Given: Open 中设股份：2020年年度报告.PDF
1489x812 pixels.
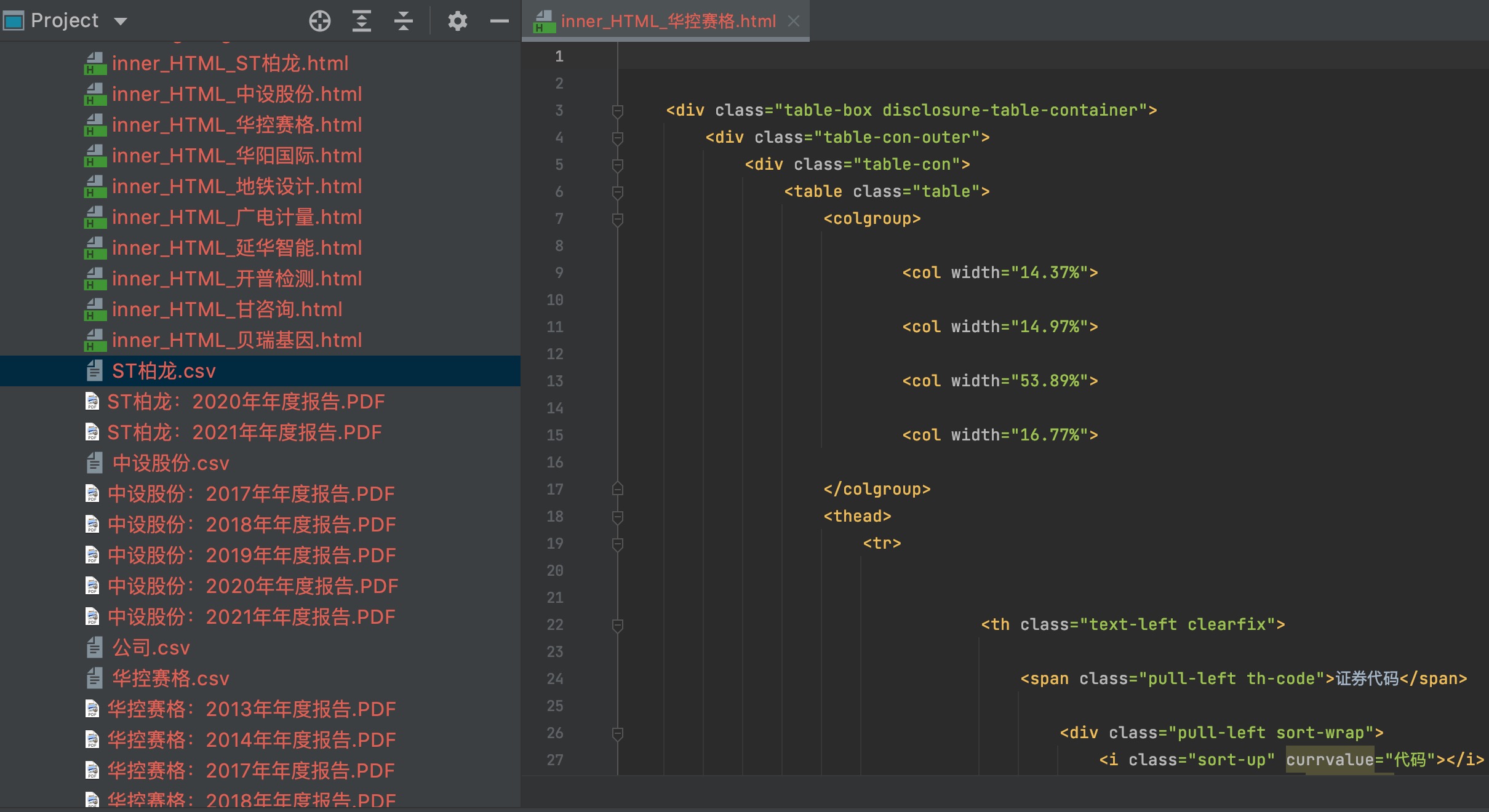Looking at the screenshot, I should coord(253,586).
